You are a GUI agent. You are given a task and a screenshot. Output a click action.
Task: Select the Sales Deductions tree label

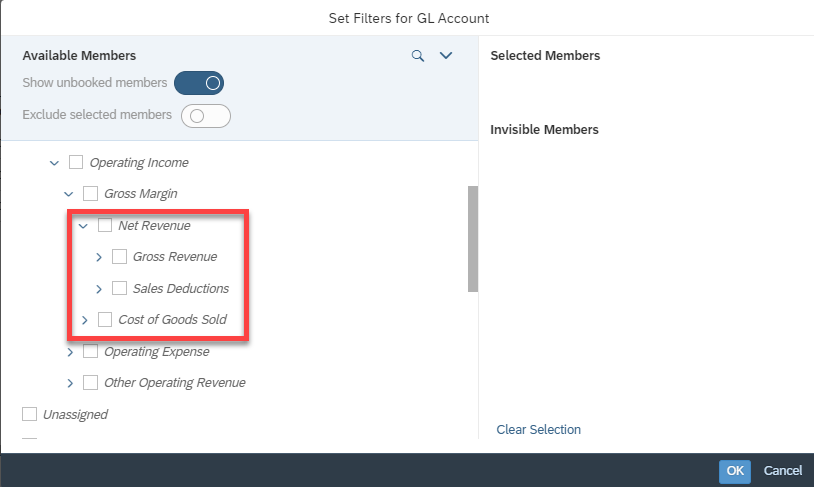[x=181, y=289]
